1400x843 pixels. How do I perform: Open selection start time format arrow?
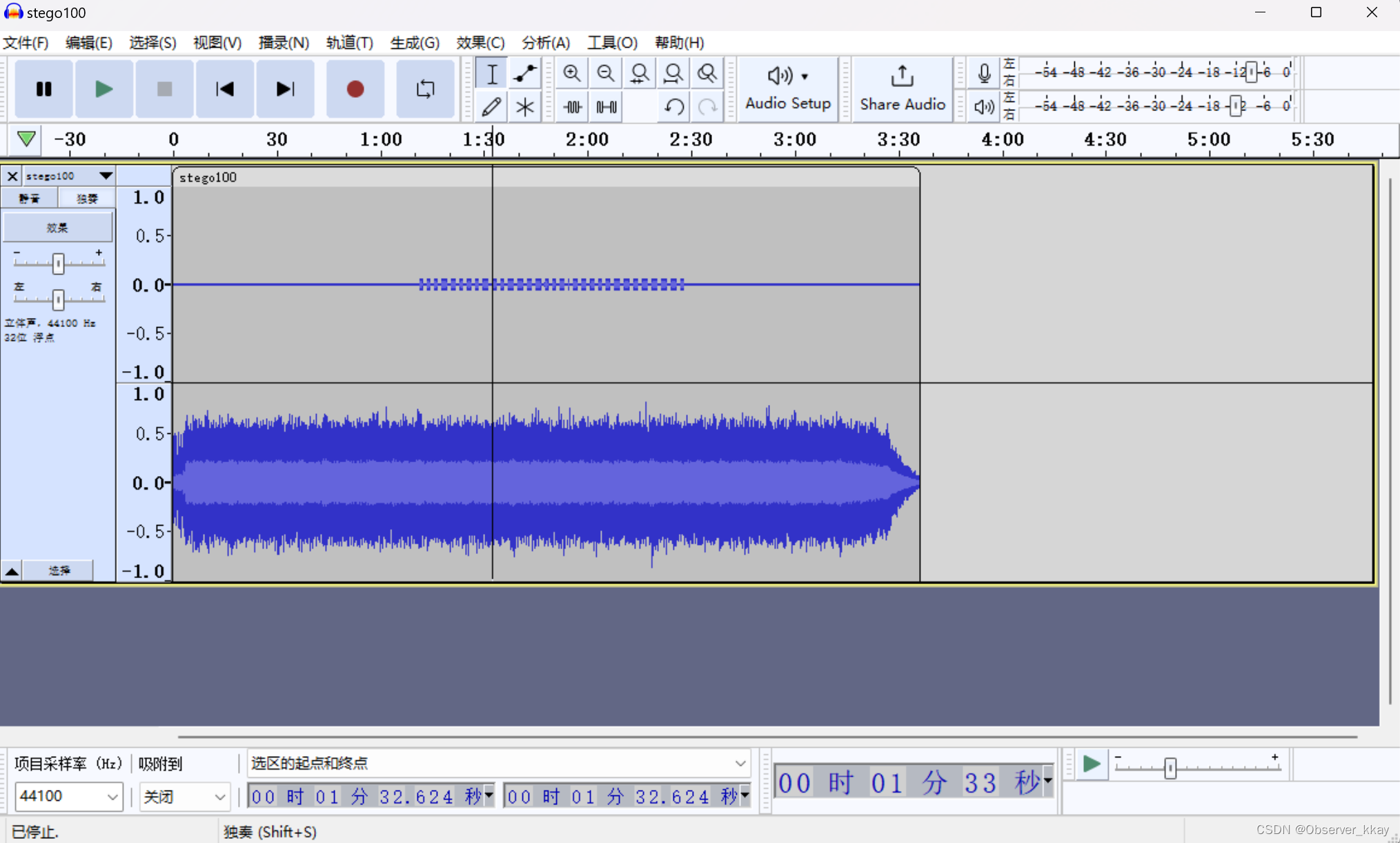pyautogui.click(x=489, y=795)
